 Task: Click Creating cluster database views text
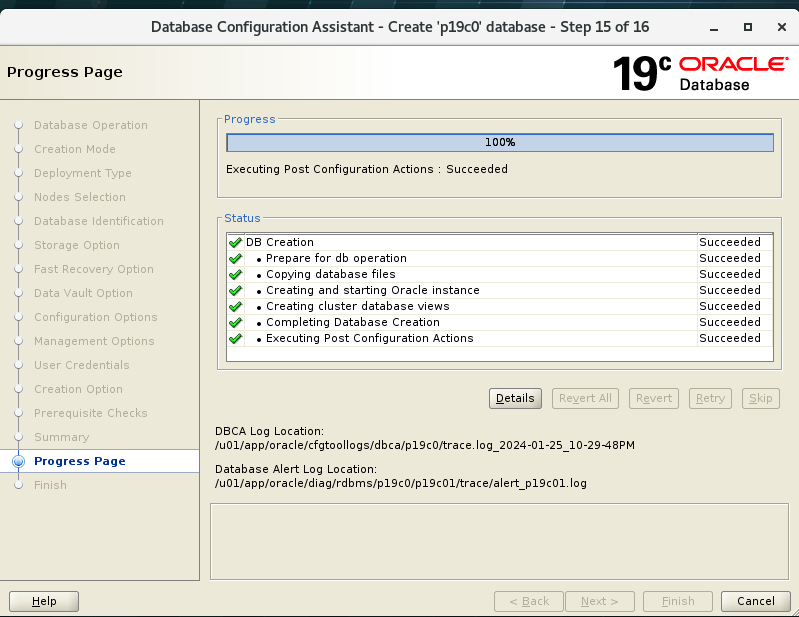358,306
